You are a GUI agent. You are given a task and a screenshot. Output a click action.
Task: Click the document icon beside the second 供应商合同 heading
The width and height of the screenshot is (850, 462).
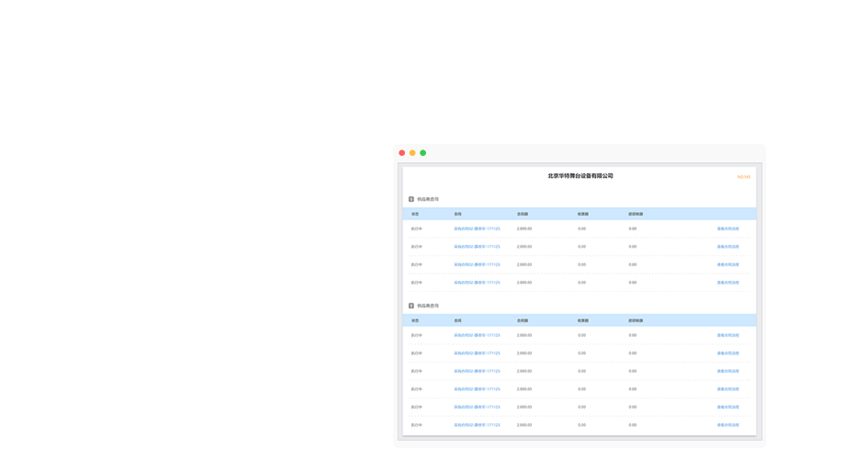[x=411, y=306]
